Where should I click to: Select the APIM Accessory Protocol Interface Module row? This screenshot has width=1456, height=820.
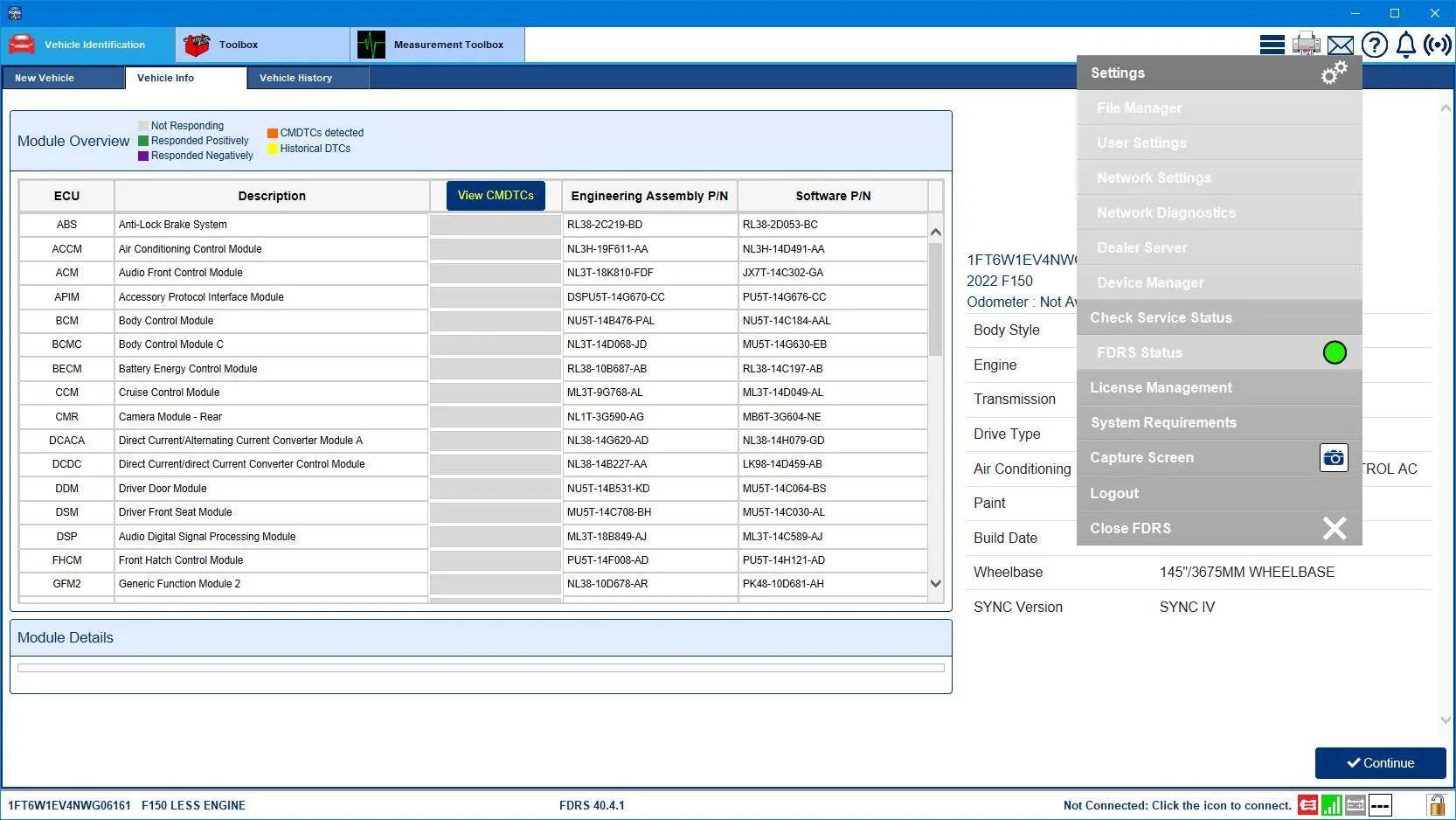tap(473, 297)
